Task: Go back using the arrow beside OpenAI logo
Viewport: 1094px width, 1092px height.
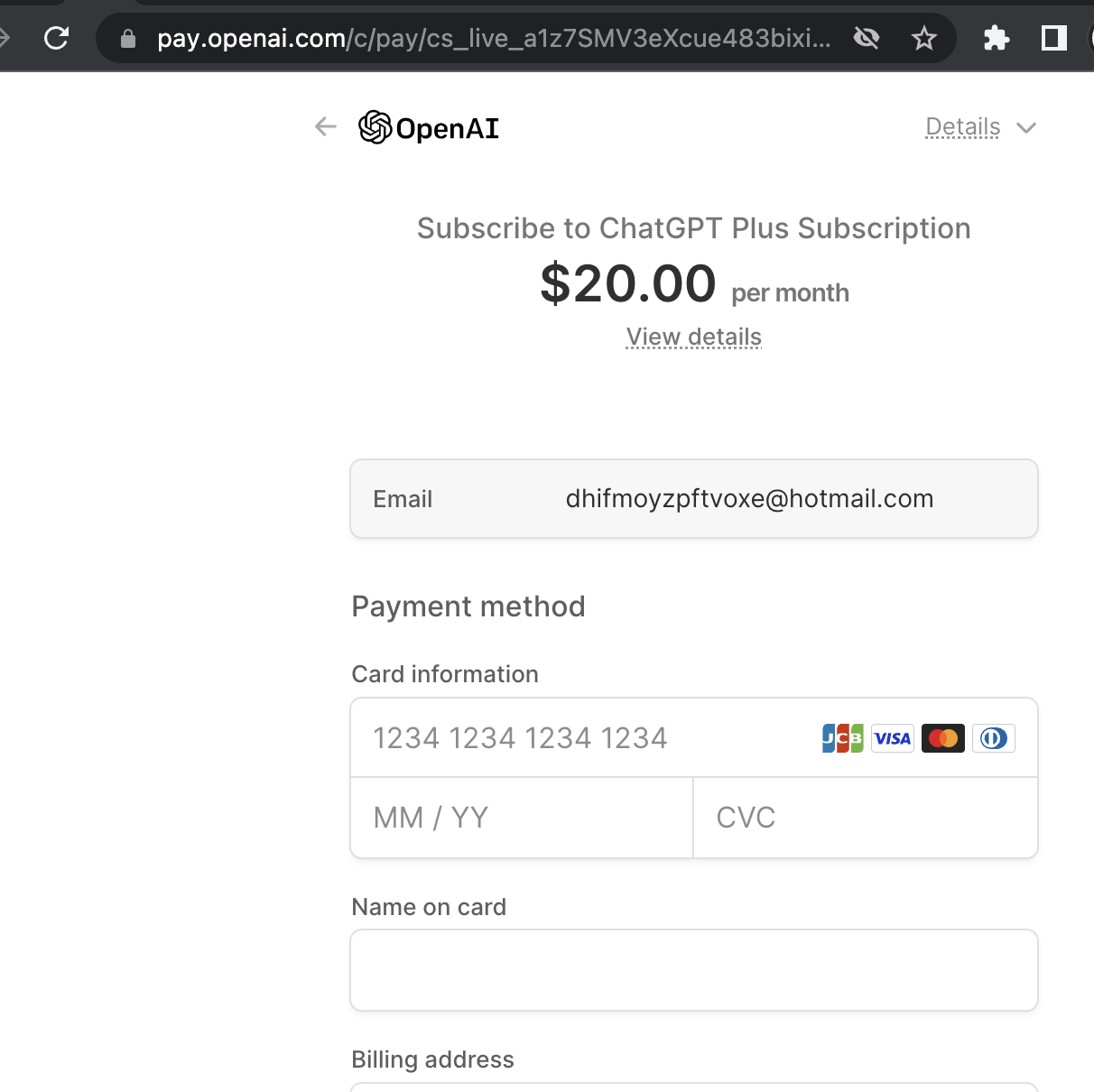Action: pos(326,127)
